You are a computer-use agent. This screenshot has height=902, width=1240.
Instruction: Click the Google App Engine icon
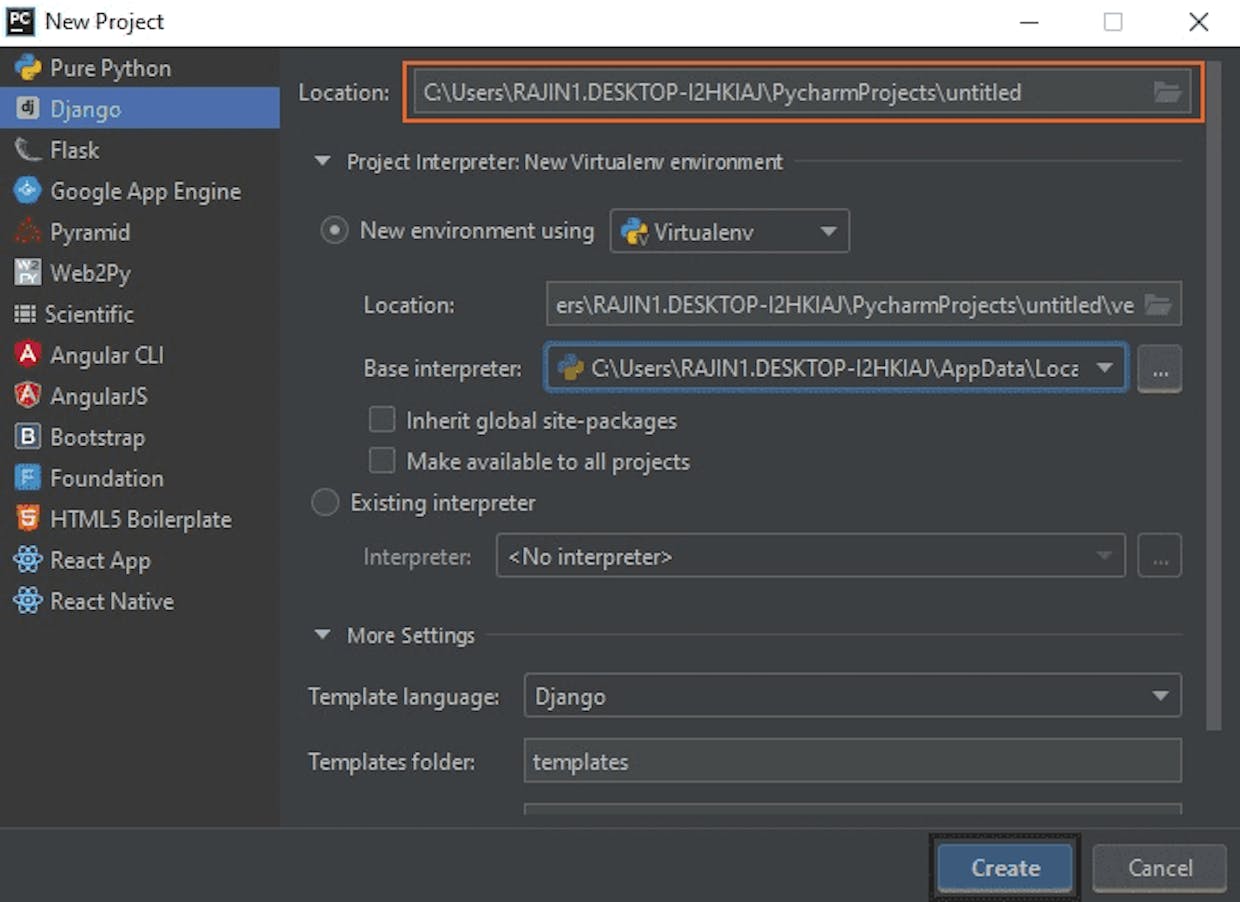click(x=27, y=191)
